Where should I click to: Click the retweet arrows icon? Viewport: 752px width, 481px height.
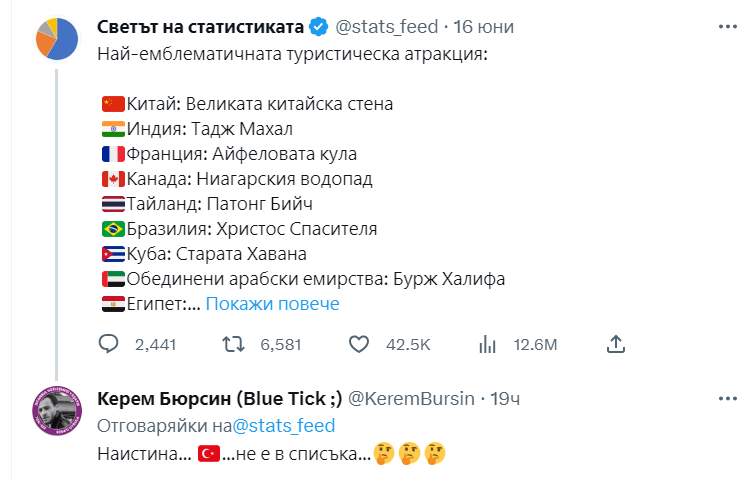(231, 345)
